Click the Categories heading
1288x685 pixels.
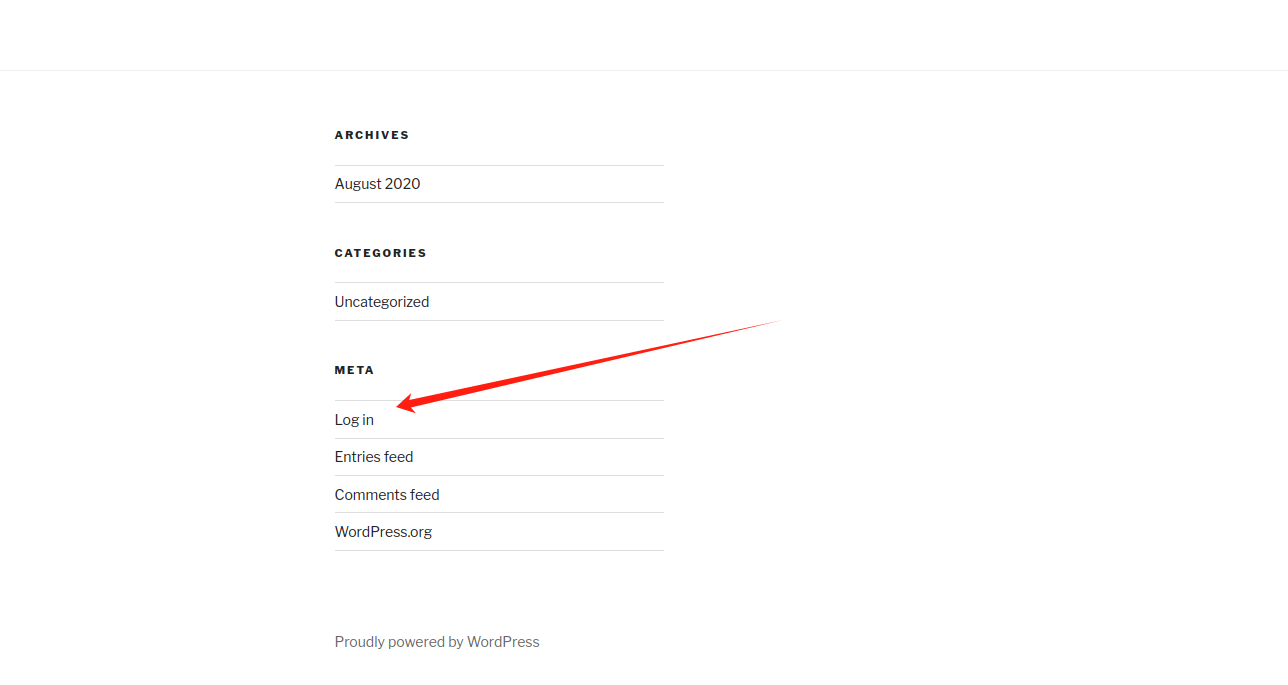[x=380, y=253]
